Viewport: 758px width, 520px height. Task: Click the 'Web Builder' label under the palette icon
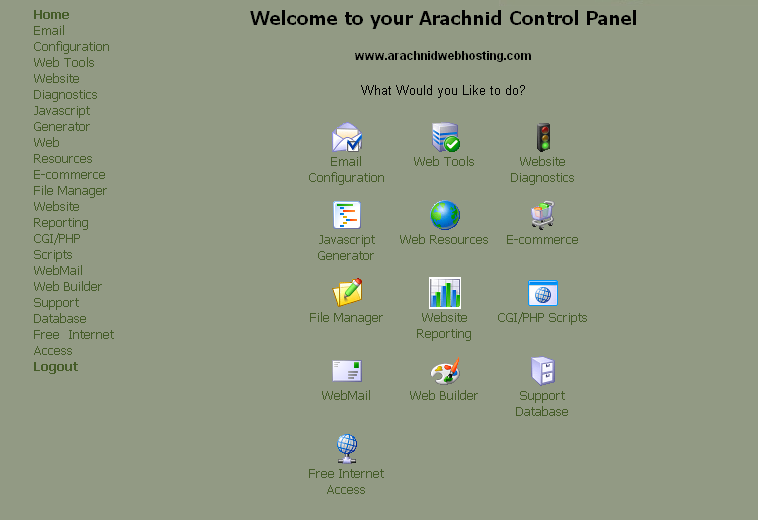(444, 396)
